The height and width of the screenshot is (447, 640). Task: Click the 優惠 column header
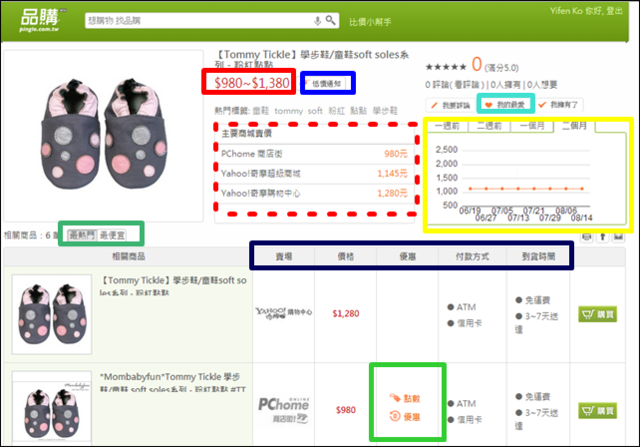tap(407, 256)
